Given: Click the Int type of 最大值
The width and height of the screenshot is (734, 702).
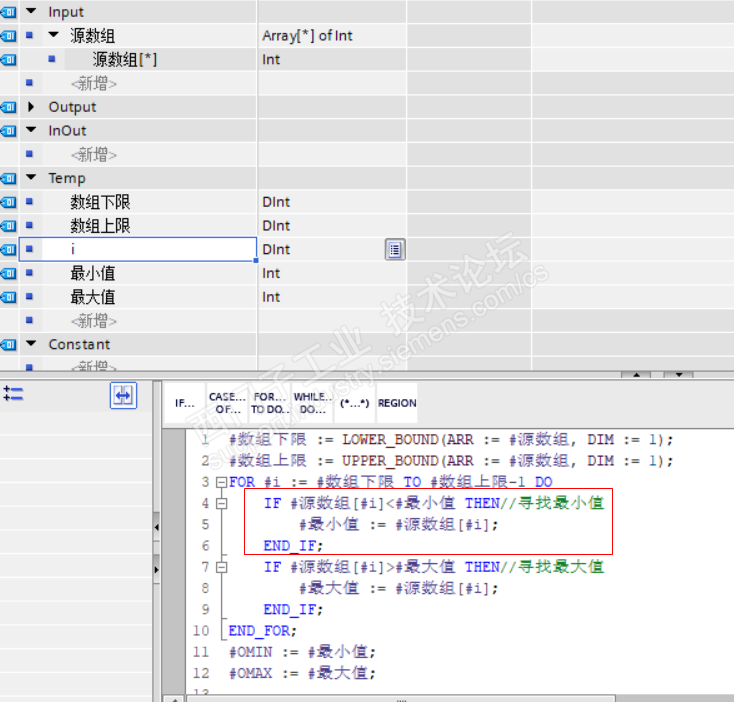Looking at the screenshot, I should coord(271,297).
